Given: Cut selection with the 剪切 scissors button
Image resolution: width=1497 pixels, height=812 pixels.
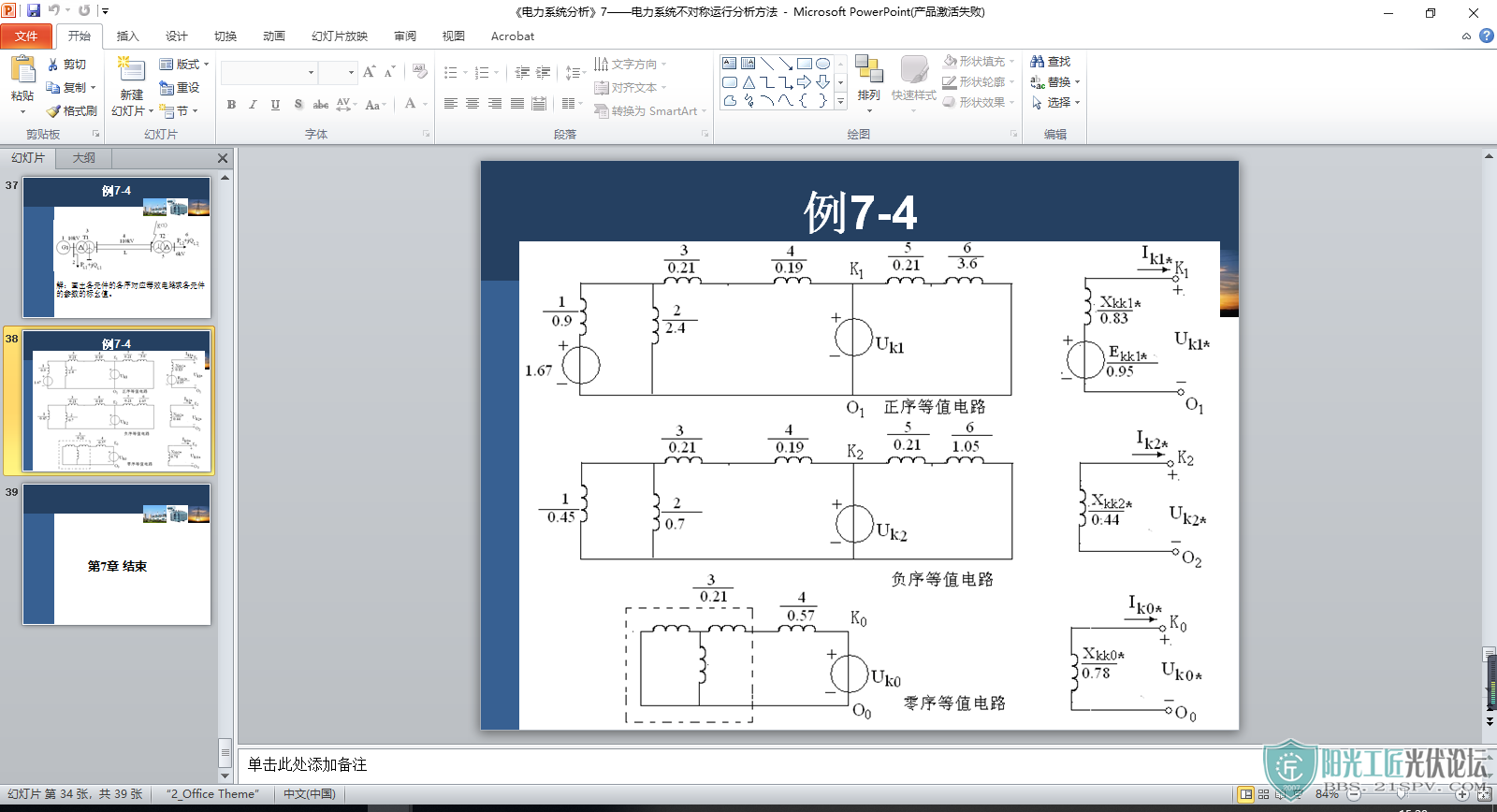Looking at the screenshot, I should [66, 65].
